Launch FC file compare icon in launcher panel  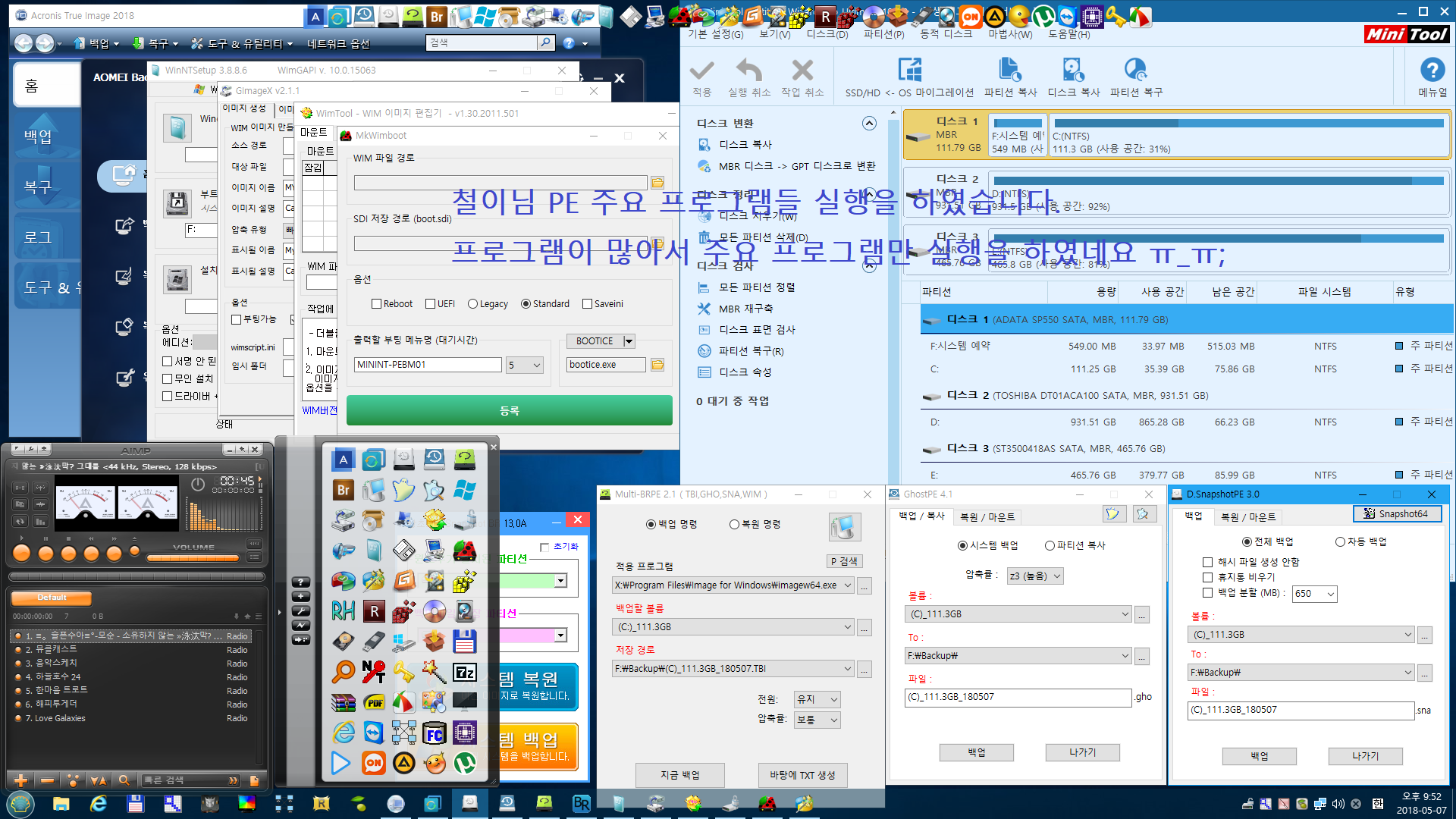click(434, 732)
